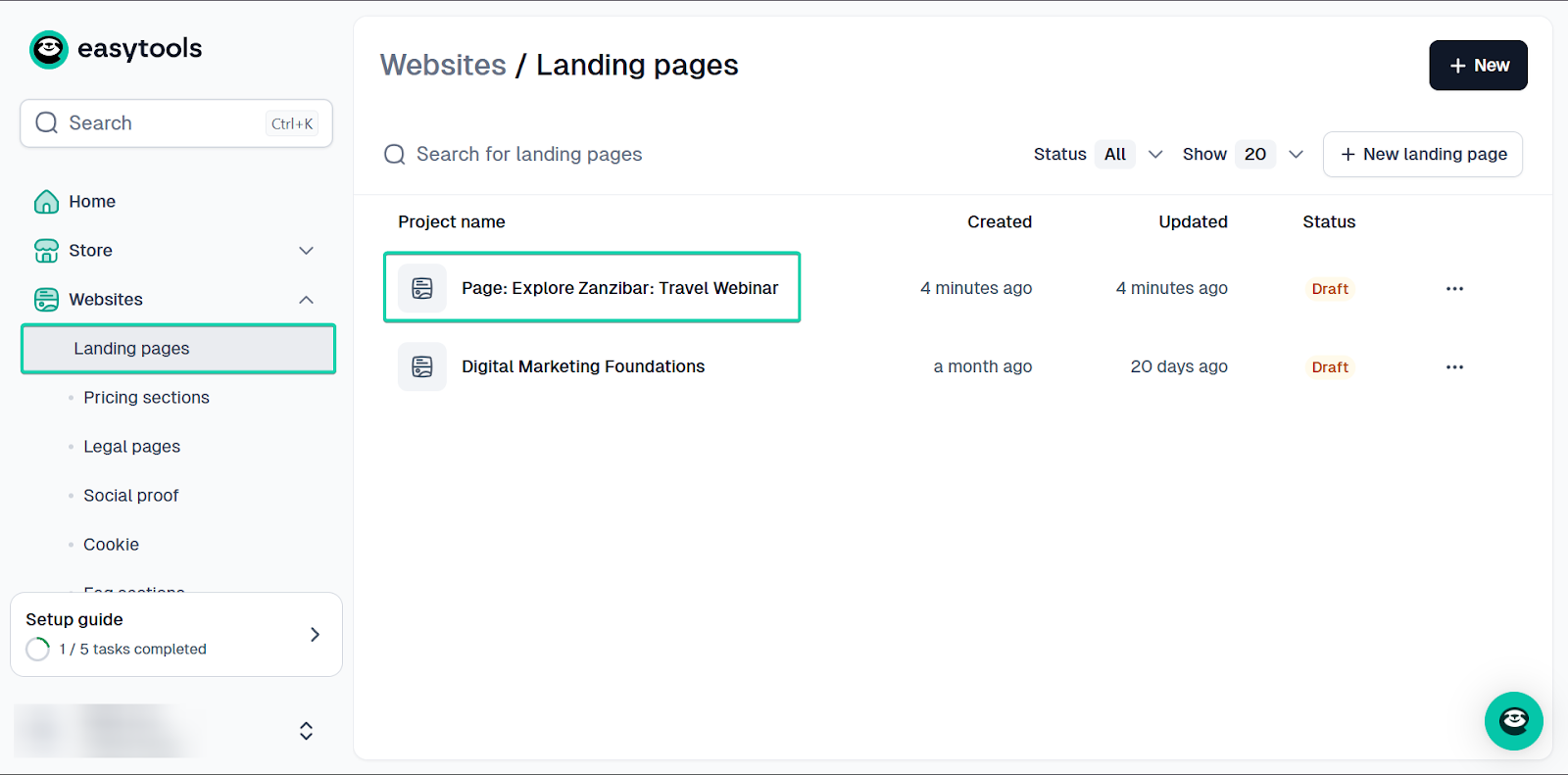Screen dimensions: 1568x775
Task: Open Pricing sections in sidebar
Action: point(146,398)
